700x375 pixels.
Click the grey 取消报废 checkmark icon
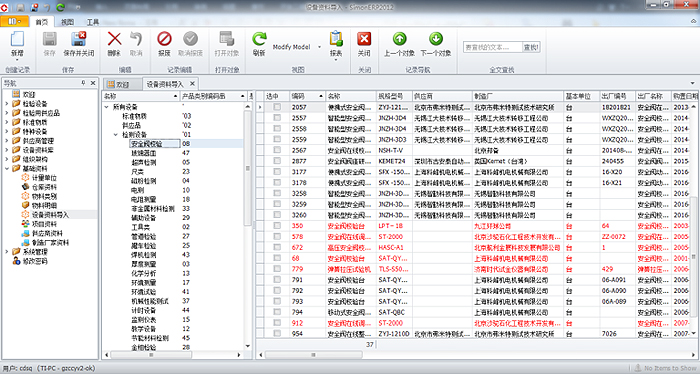point(191,39)
